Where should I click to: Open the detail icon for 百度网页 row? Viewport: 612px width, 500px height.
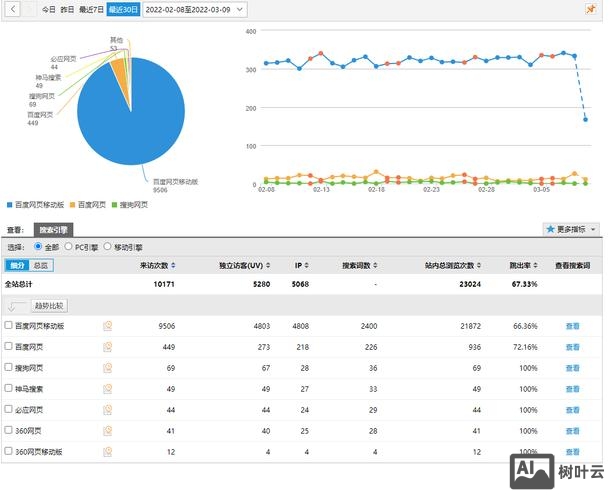point(107,347)
